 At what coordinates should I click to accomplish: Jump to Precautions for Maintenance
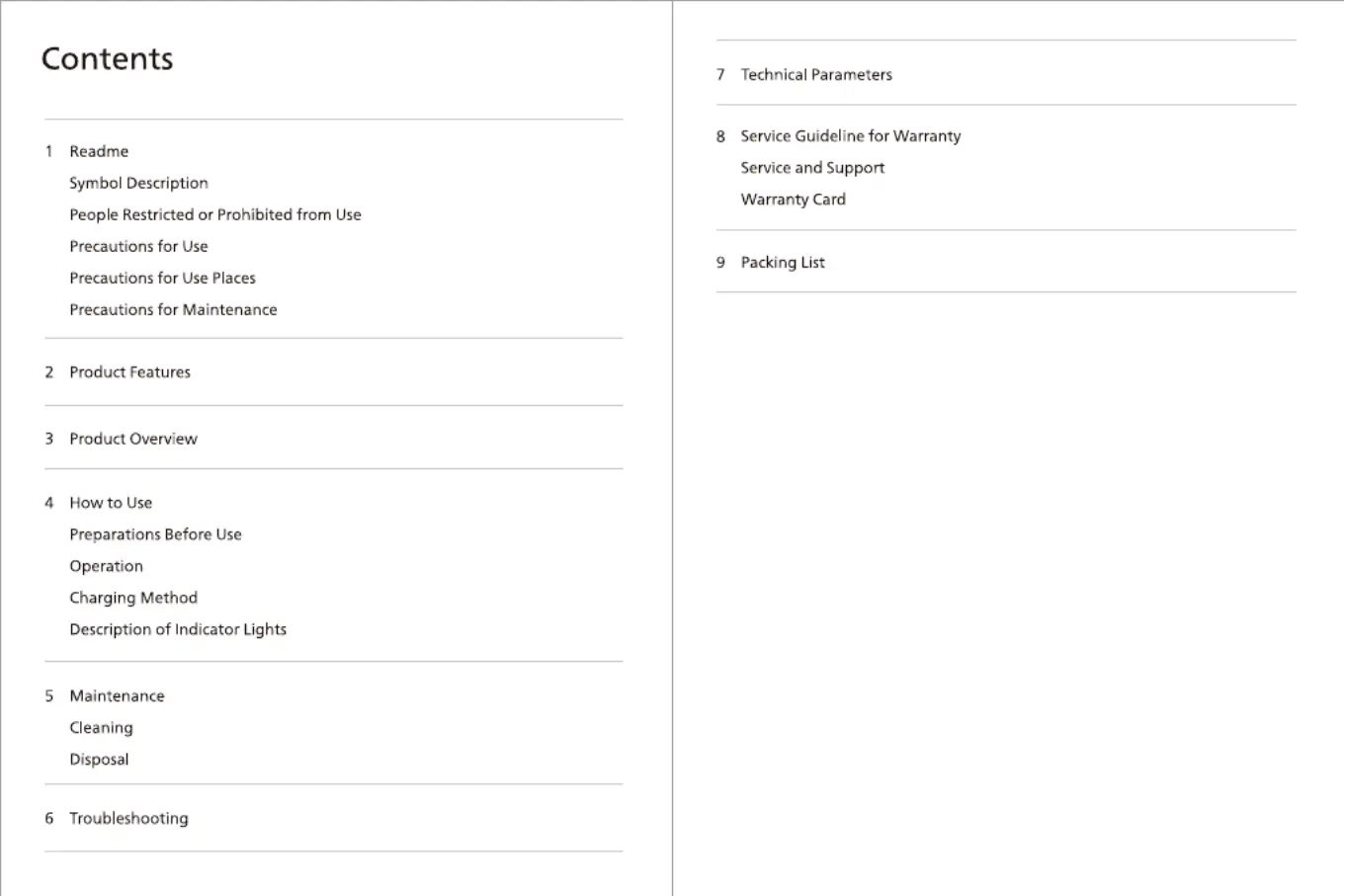point(173,309)
